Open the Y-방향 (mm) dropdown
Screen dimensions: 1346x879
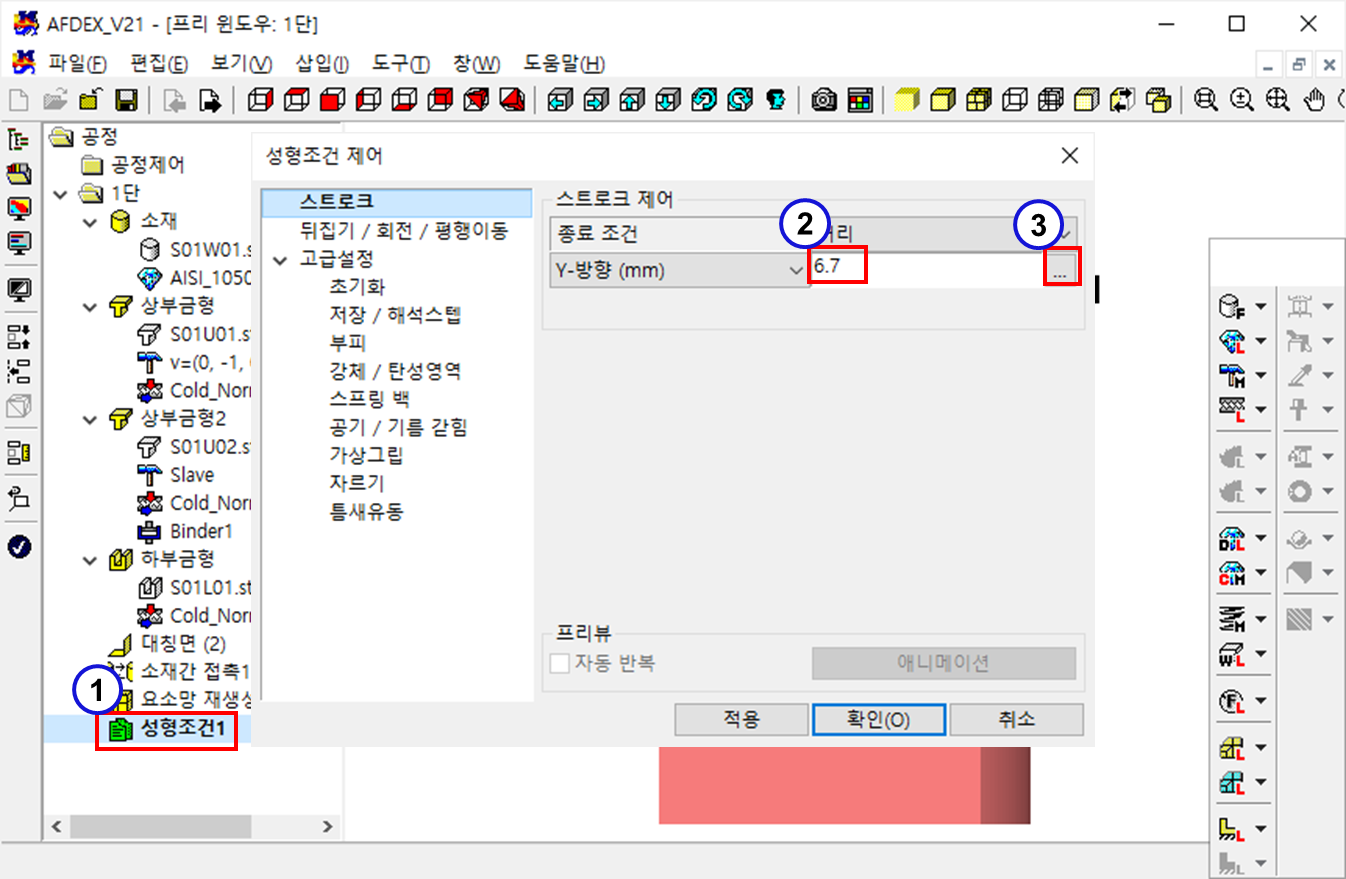[681, 270]
